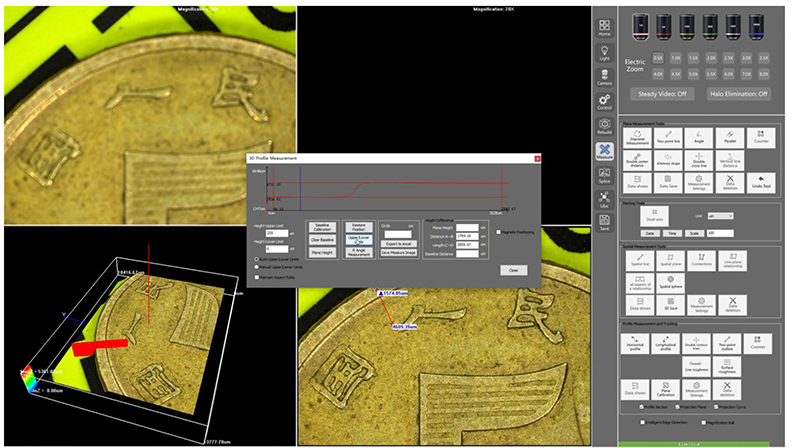The width and height of the screenshot is (800, 448).
Task: Select the Two-point line tool
Action: point(668,138)
